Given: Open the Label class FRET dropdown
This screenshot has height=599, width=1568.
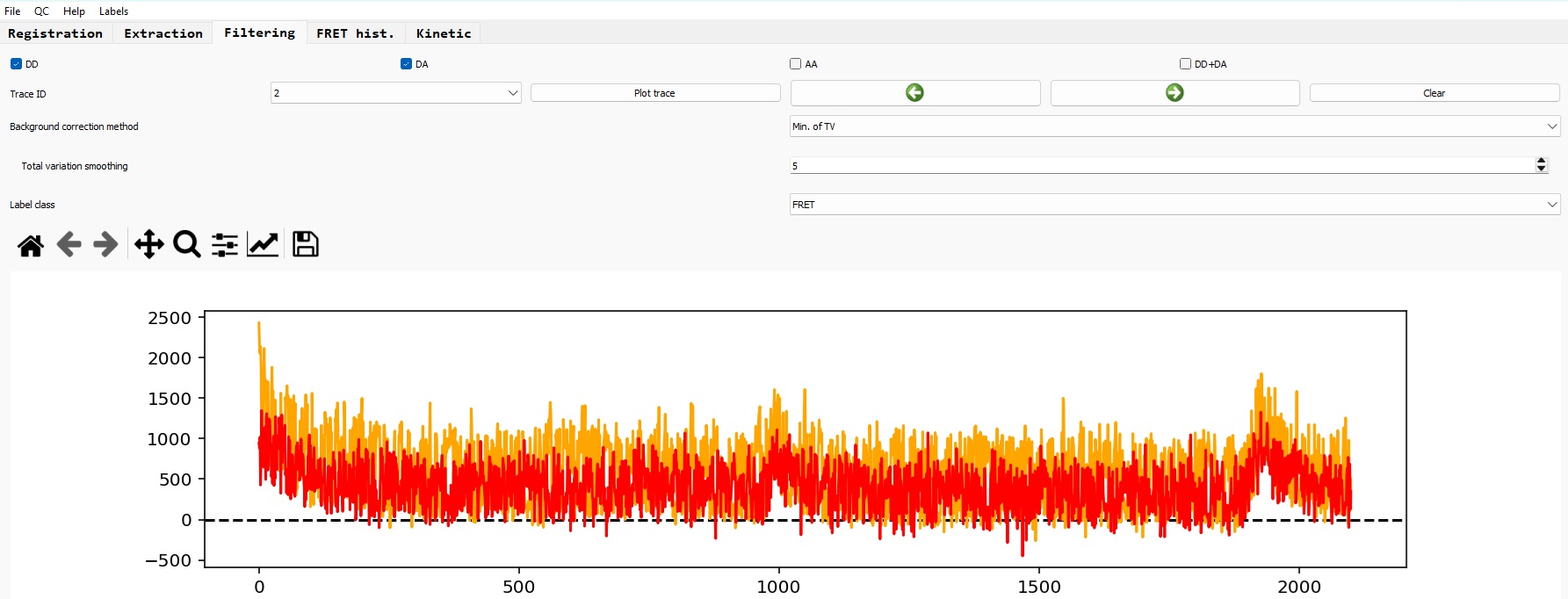Looking at the screenshot, I should pos(1174,205).
